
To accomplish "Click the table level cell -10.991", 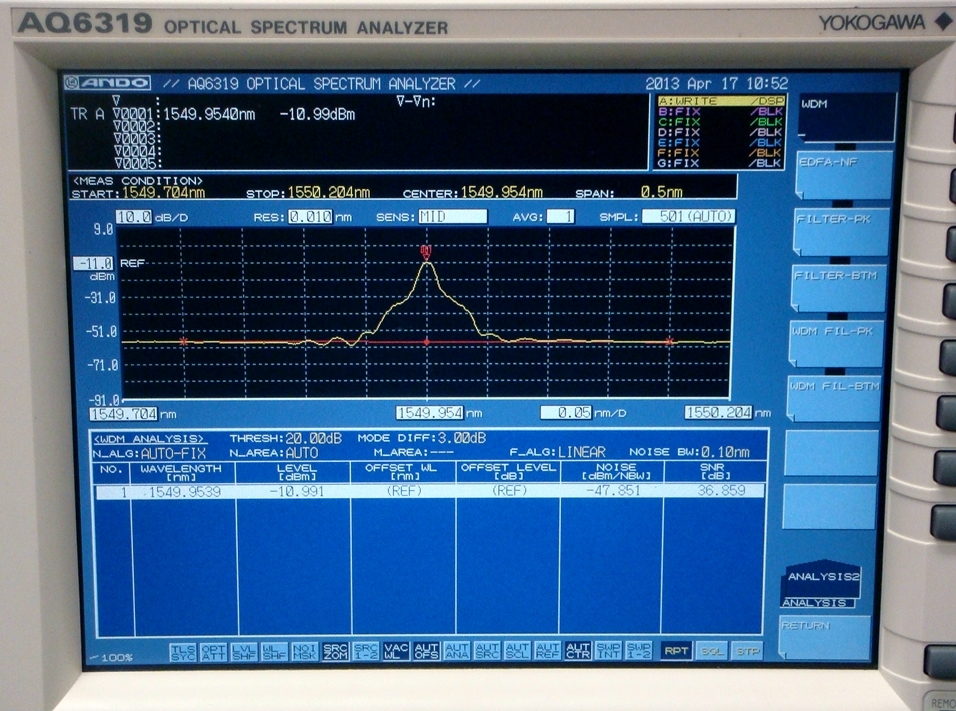I will click(297, 491).
